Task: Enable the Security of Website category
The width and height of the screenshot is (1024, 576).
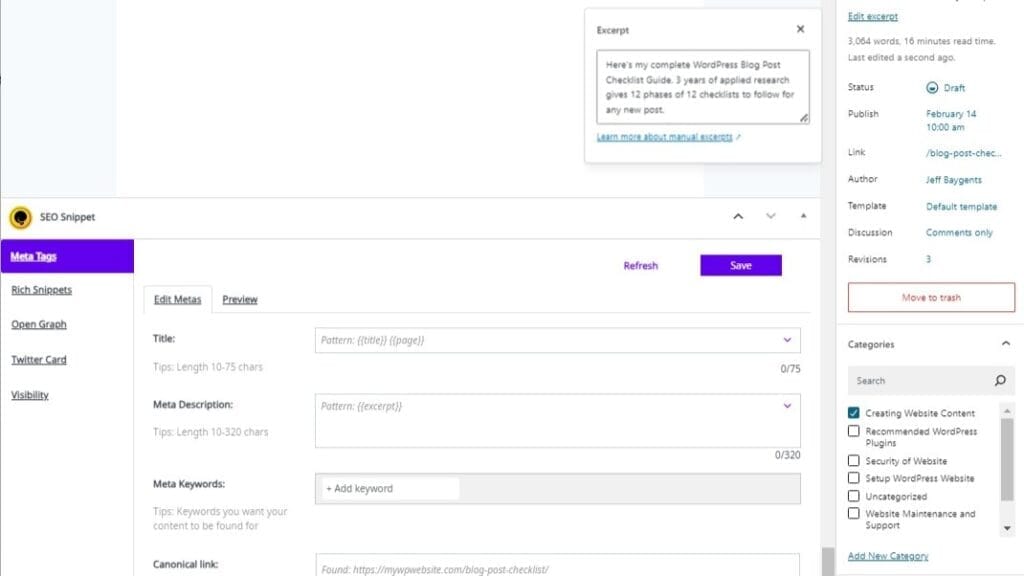Action: 853,460
